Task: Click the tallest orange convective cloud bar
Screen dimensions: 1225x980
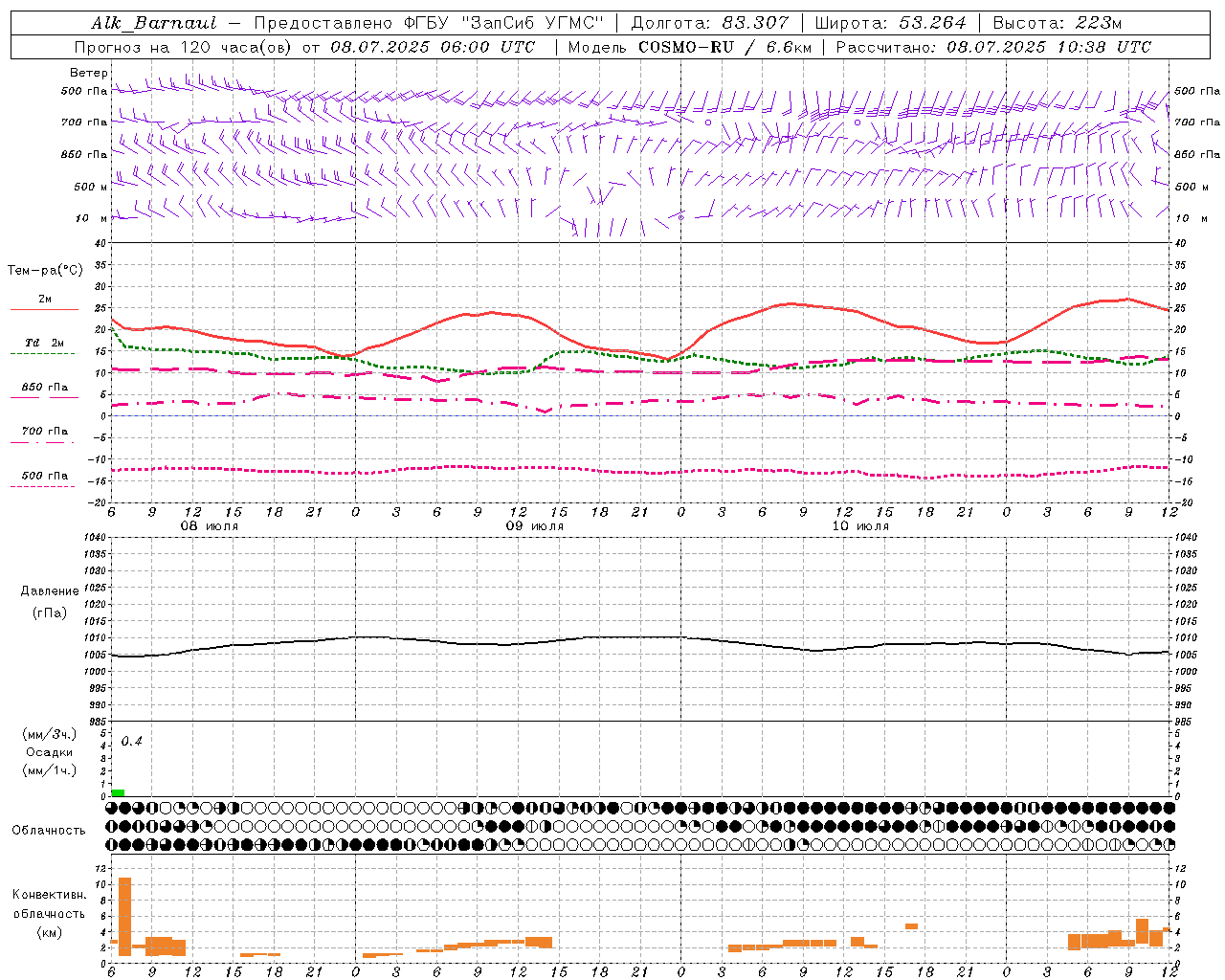Action: coord(124,916)
